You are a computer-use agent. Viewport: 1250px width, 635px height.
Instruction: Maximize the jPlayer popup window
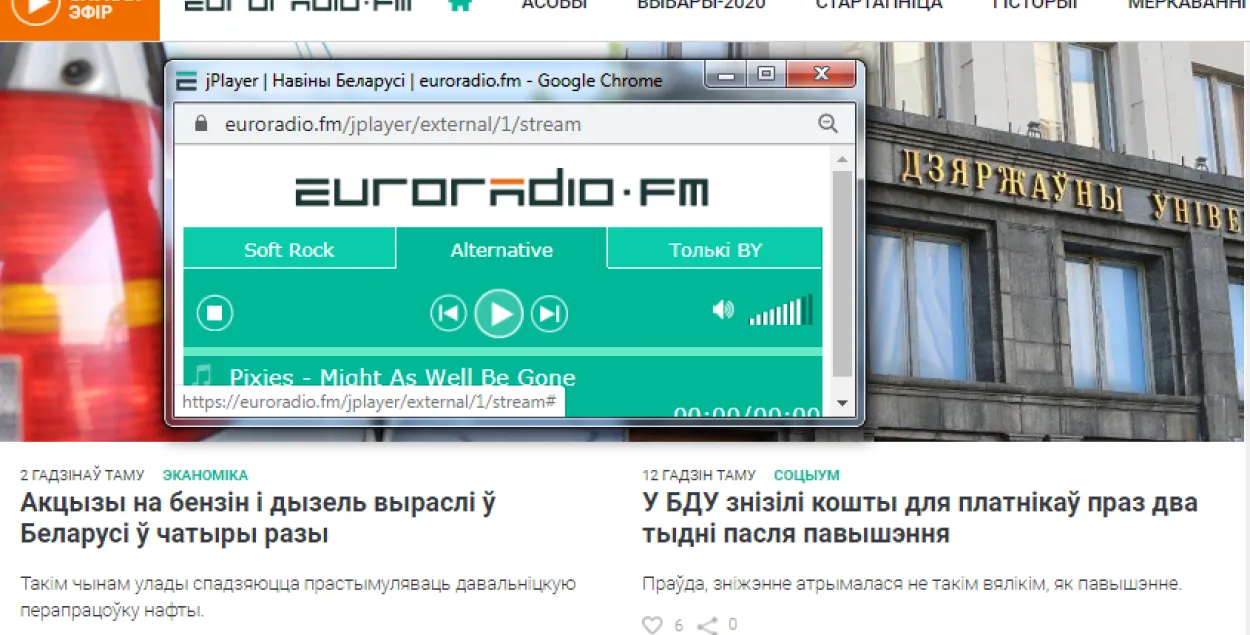pyautogui.click(x=766, y=75)
